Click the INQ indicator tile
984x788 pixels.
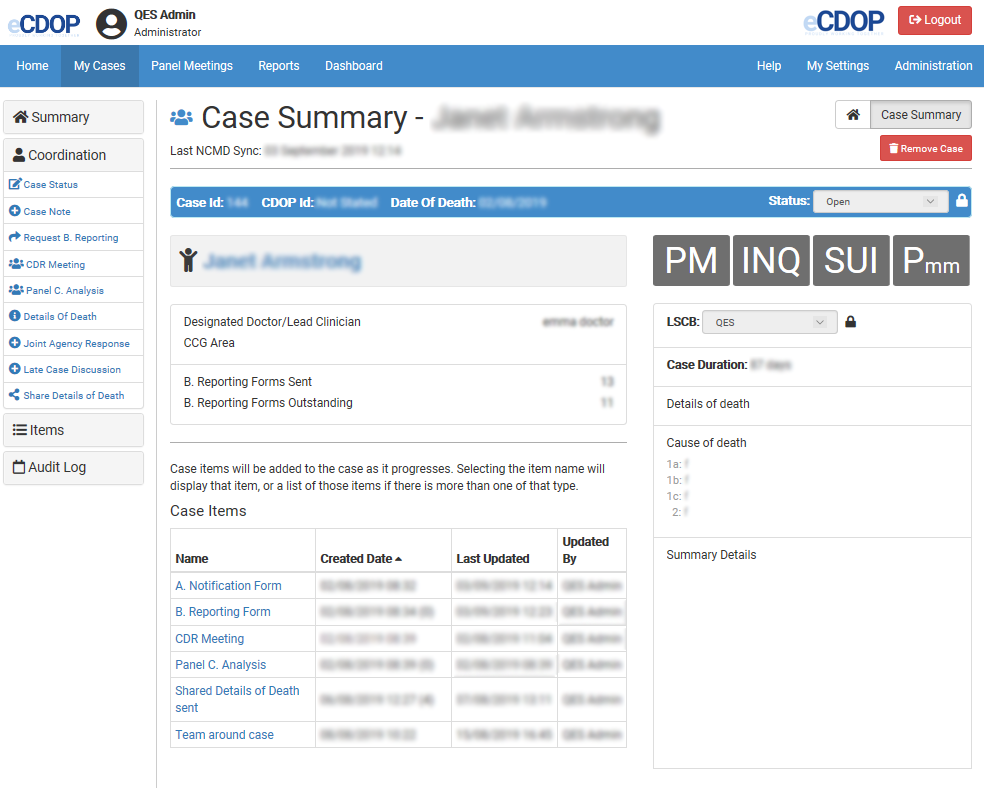point(771,261)
